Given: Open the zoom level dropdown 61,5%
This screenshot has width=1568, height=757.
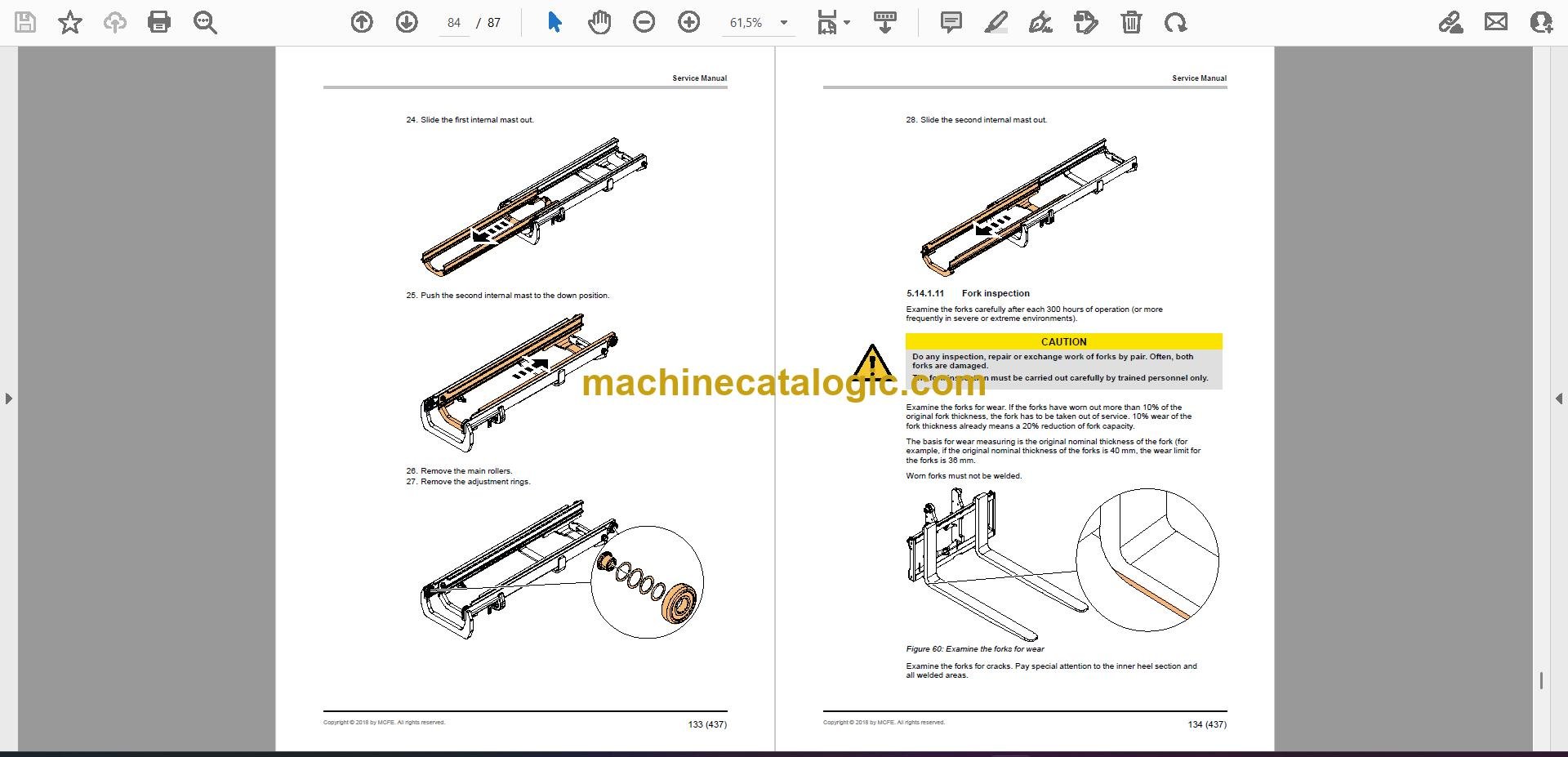Looking at the screenshot, I should [x=759, y=23].
